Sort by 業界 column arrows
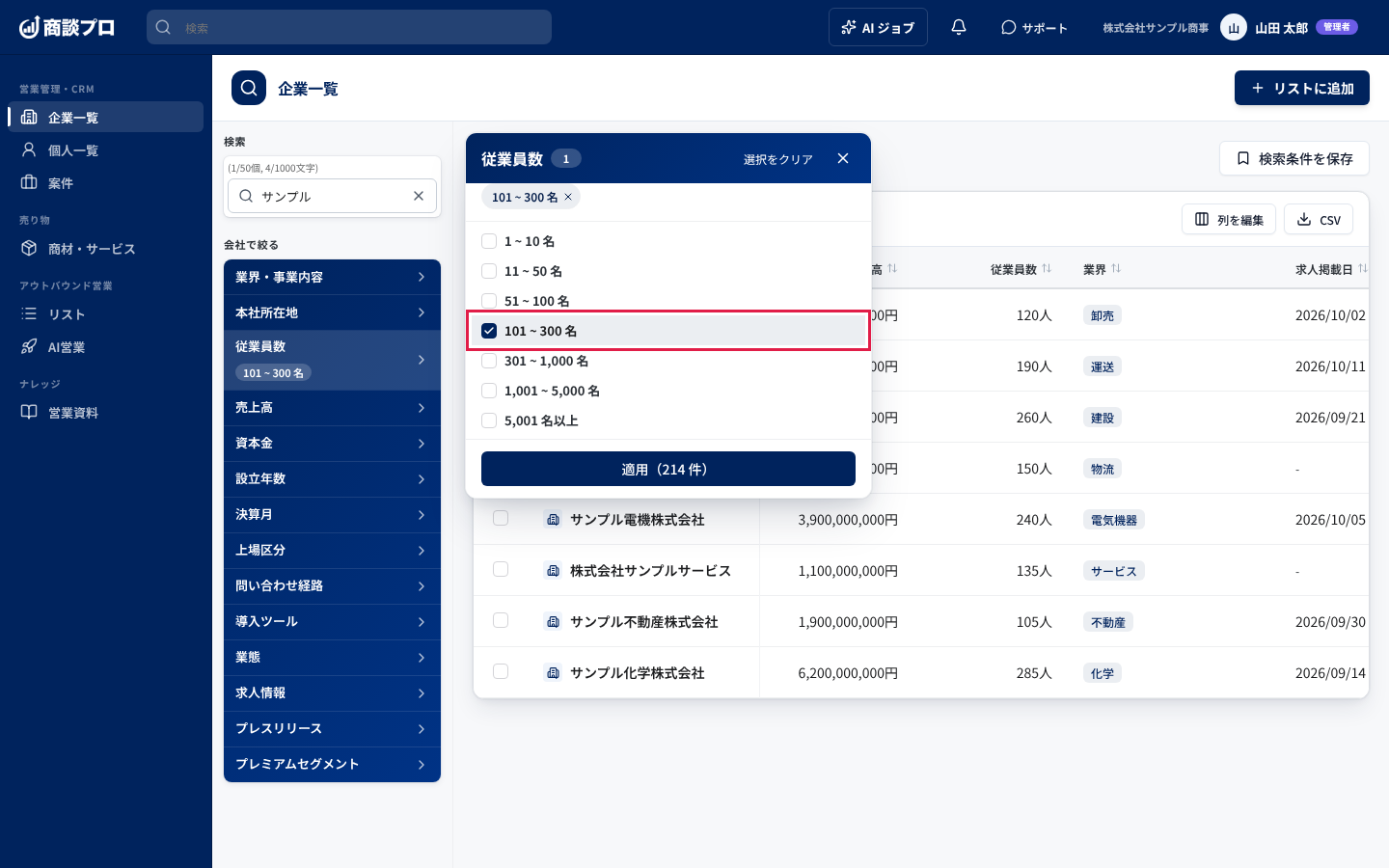This screenshot has height=868, width=1389. [x=1116, y=269]
